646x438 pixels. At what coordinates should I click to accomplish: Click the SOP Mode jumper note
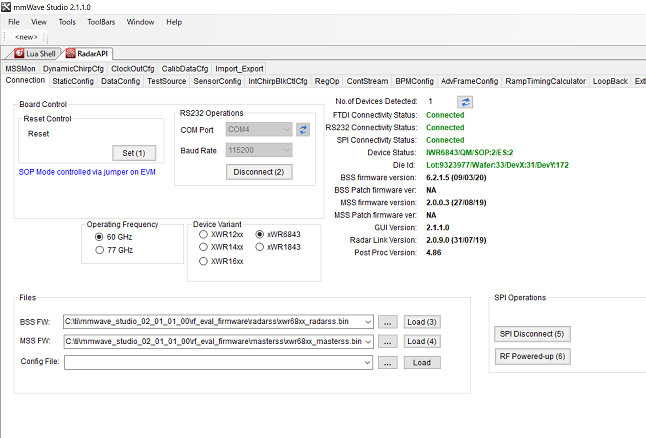tap(87, 172)
